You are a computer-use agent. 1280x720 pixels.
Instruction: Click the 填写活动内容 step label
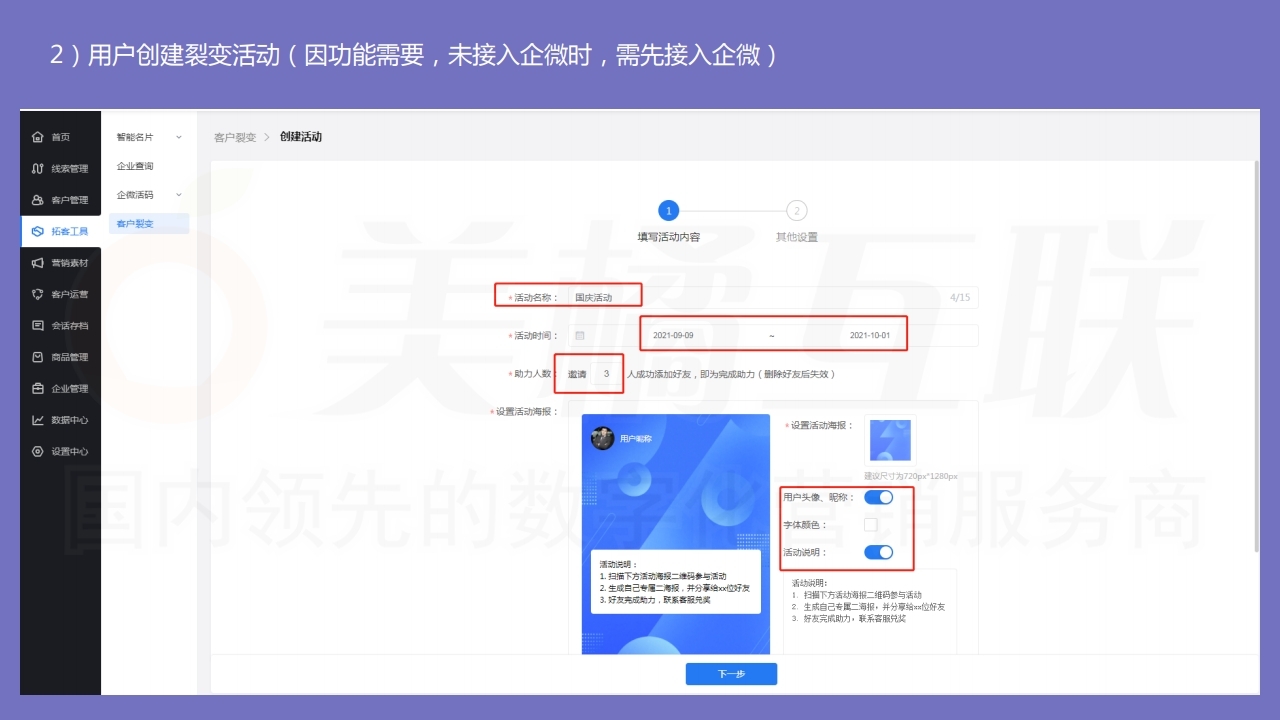669,237
